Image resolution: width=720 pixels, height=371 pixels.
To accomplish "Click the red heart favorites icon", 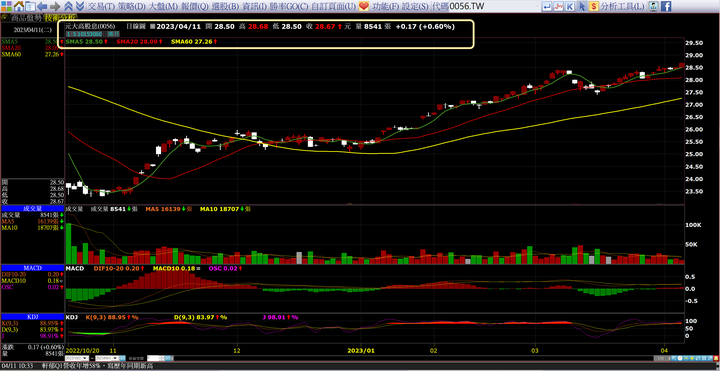I will point(364,6).
